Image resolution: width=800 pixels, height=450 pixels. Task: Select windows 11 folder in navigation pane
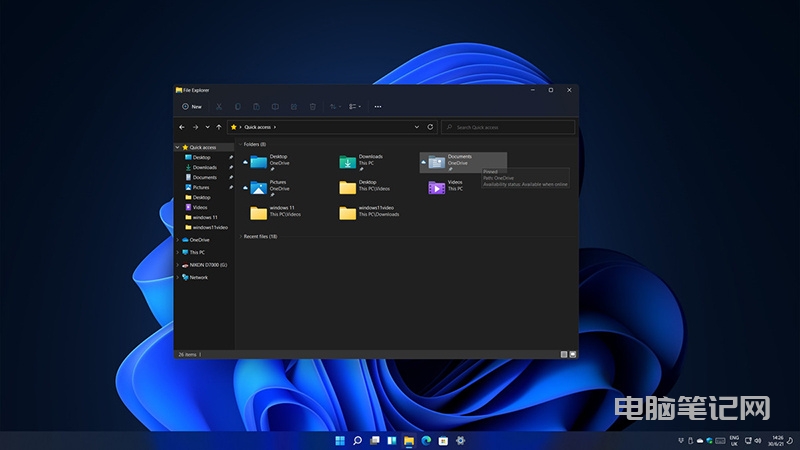204,217
